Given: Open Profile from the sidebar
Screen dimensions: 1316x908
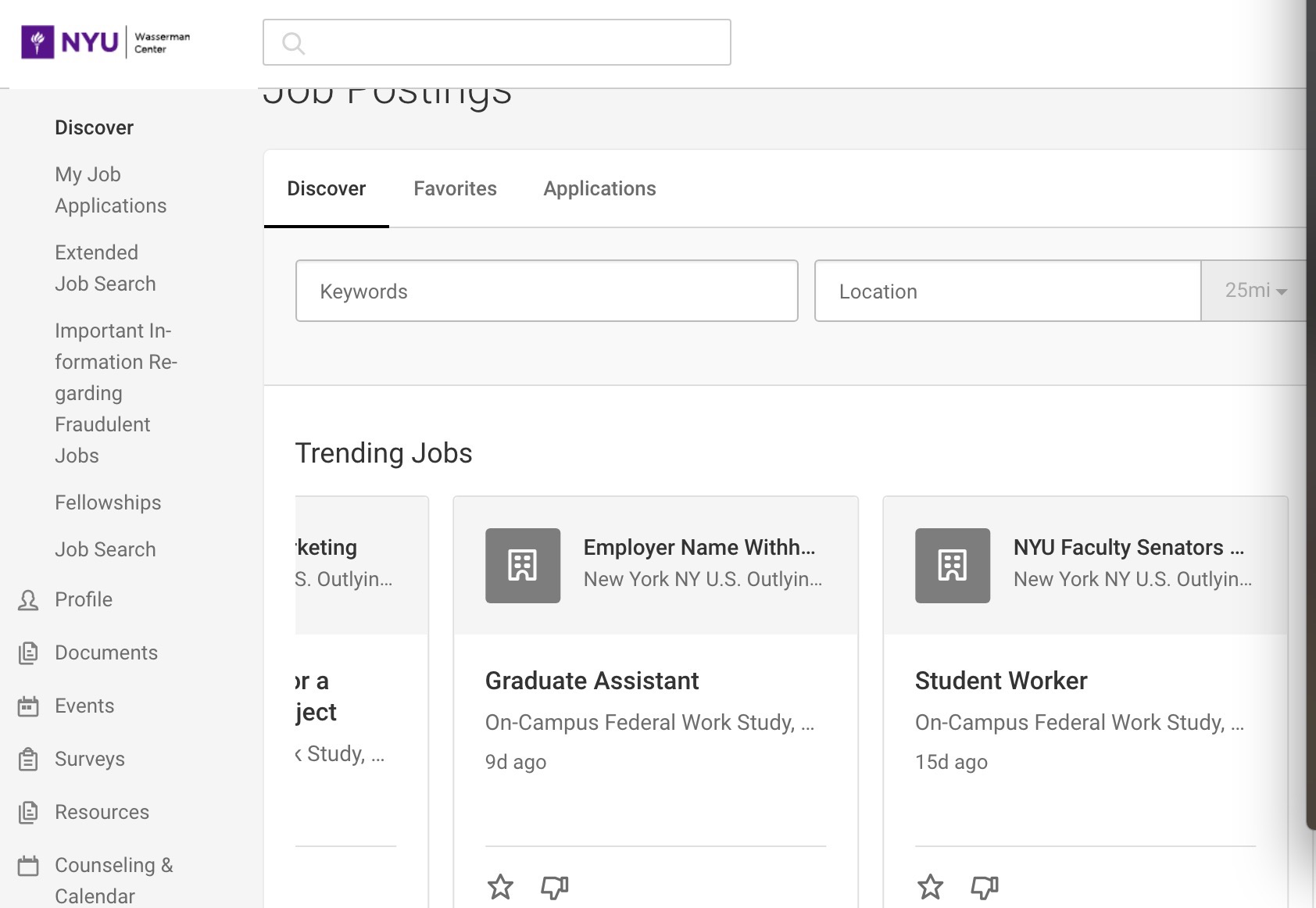Looking at the screenshot, I should coord(83,599).
